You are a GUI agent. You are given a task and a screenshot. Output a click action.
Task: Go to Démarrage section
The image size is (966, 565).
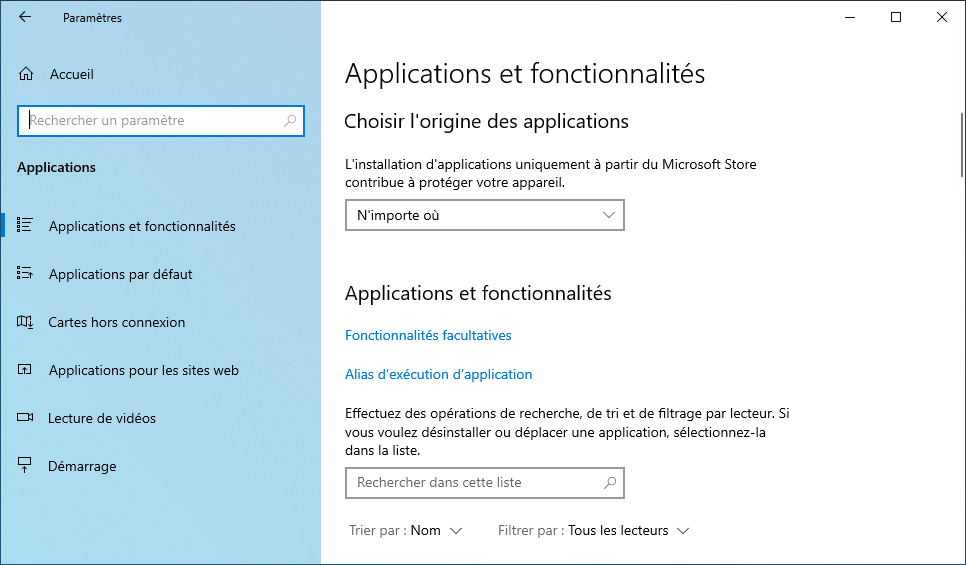pos(82,466)
